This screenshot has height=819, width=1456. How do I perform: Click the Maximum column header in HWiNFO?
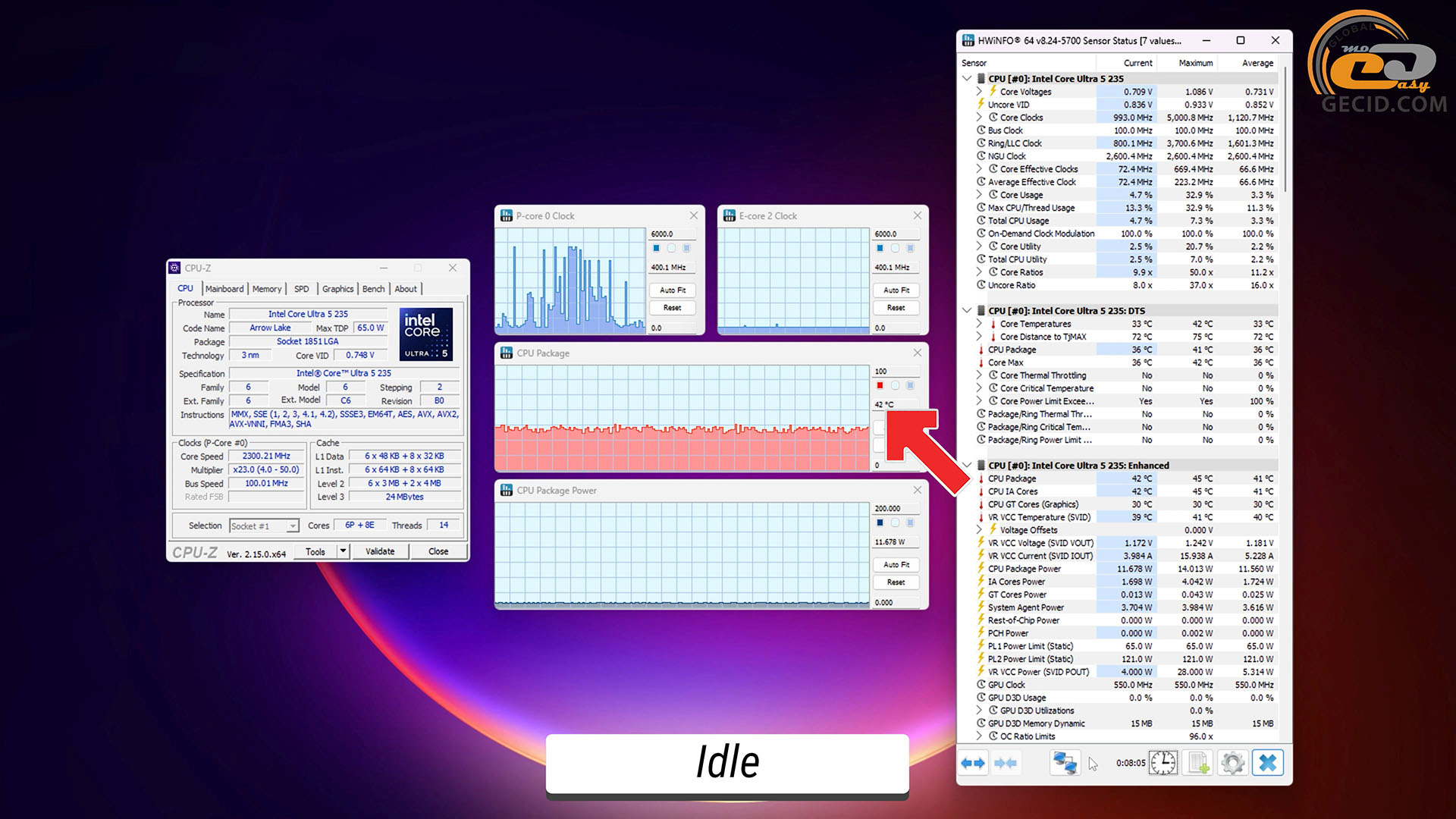[1195, 63]
